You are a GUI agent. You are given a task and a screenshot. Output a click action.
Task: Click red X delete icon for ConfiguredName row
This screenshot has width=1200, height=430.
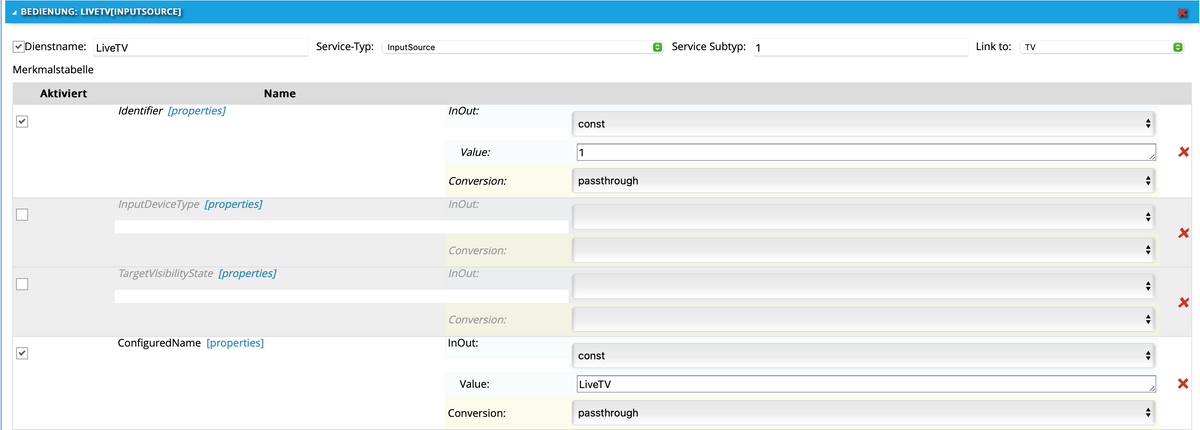click(x=1184, y=384)
